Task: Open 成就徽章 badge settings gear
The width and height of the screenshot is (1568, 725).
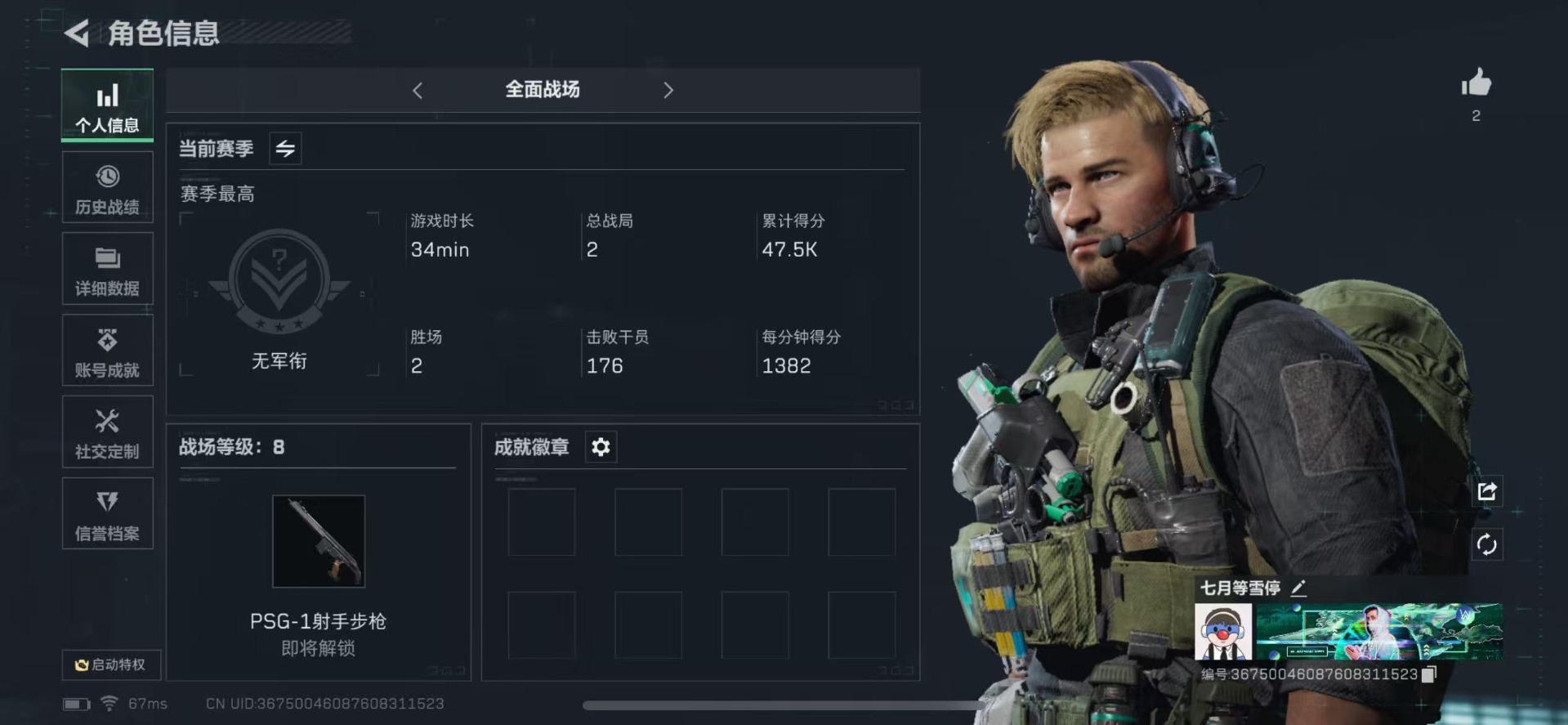Action: point(601,447)
